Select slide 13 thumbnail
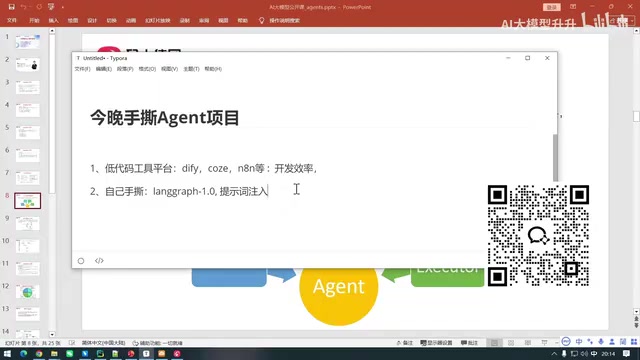Screen dimensions: 640x360 [x=28, y=314]
